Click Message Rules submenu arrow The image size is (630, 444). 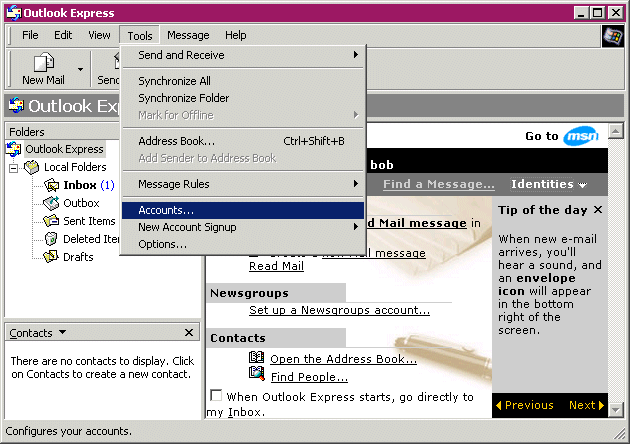(x=356, y=184)
